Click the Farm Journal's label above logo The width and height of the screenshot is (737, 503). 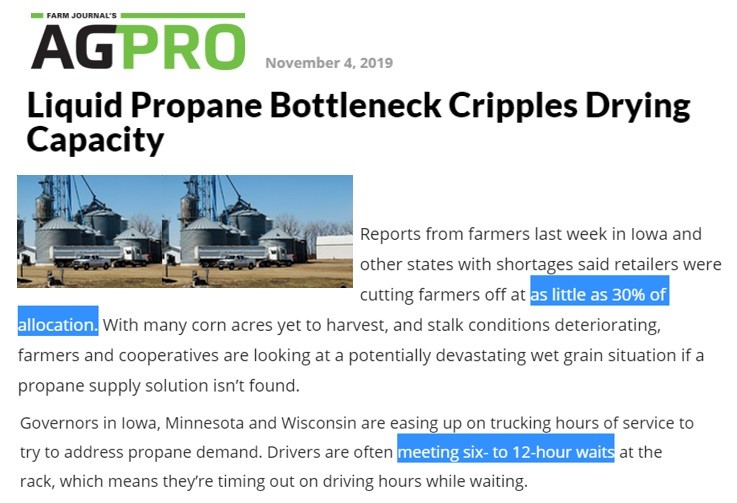[x=81, y=16]
